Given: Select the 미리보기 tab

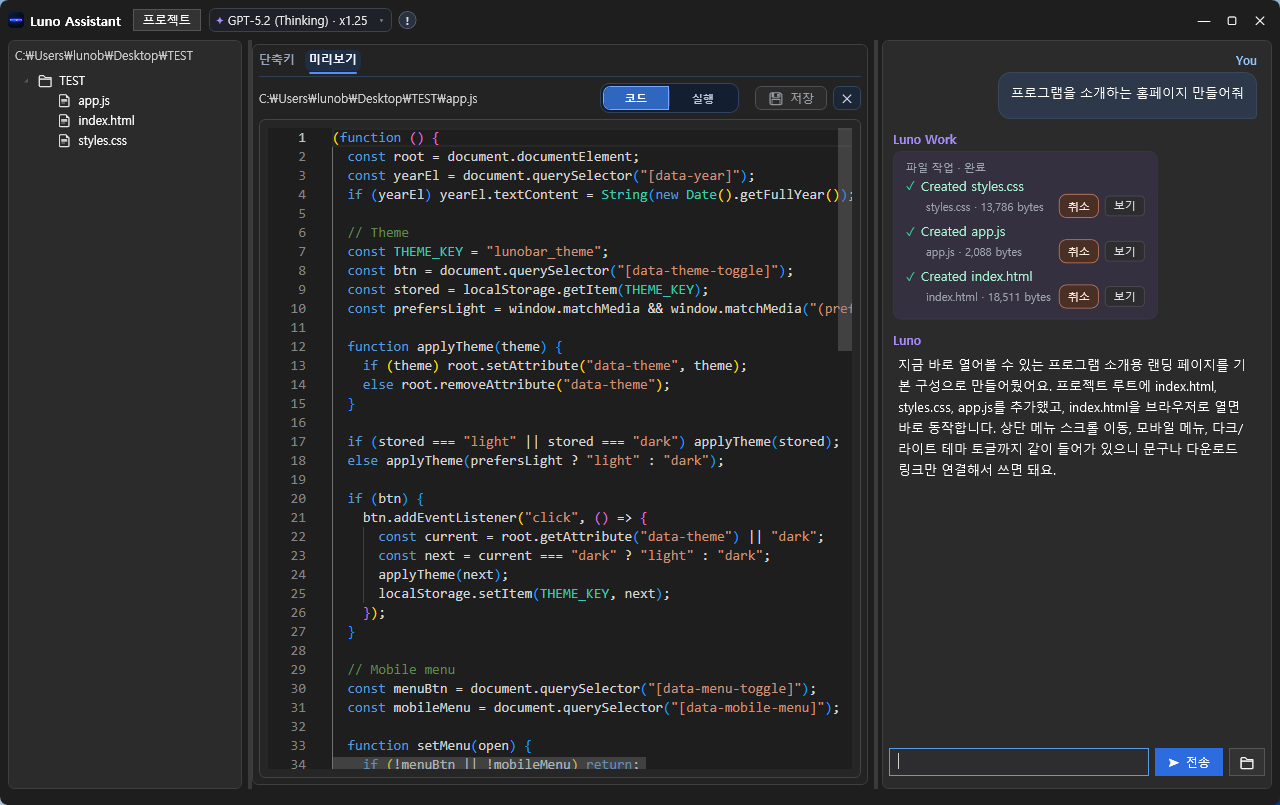Looking at the screenshot, I should (333, 59).
